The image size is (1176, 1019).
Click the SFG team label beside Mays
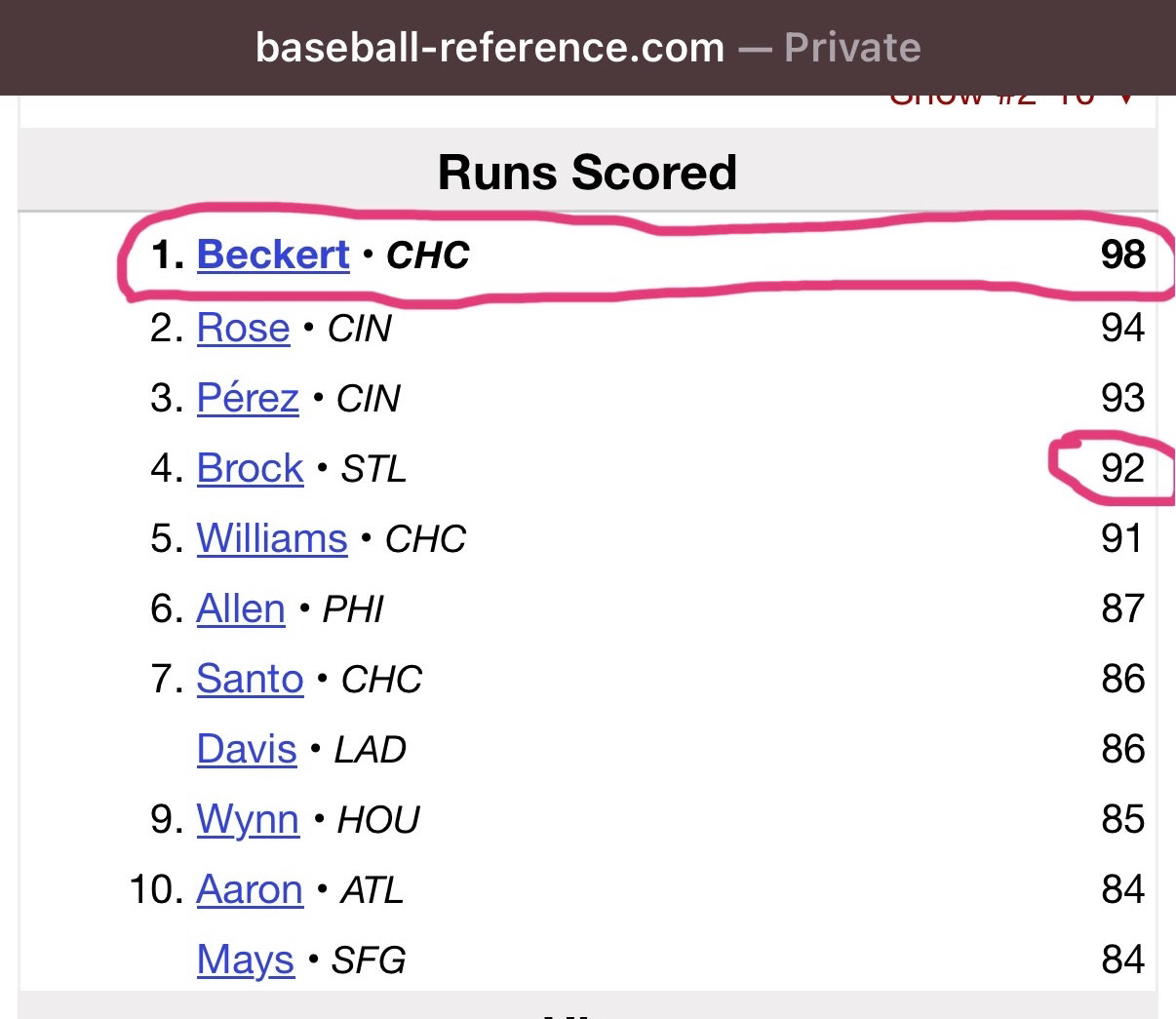369,961
